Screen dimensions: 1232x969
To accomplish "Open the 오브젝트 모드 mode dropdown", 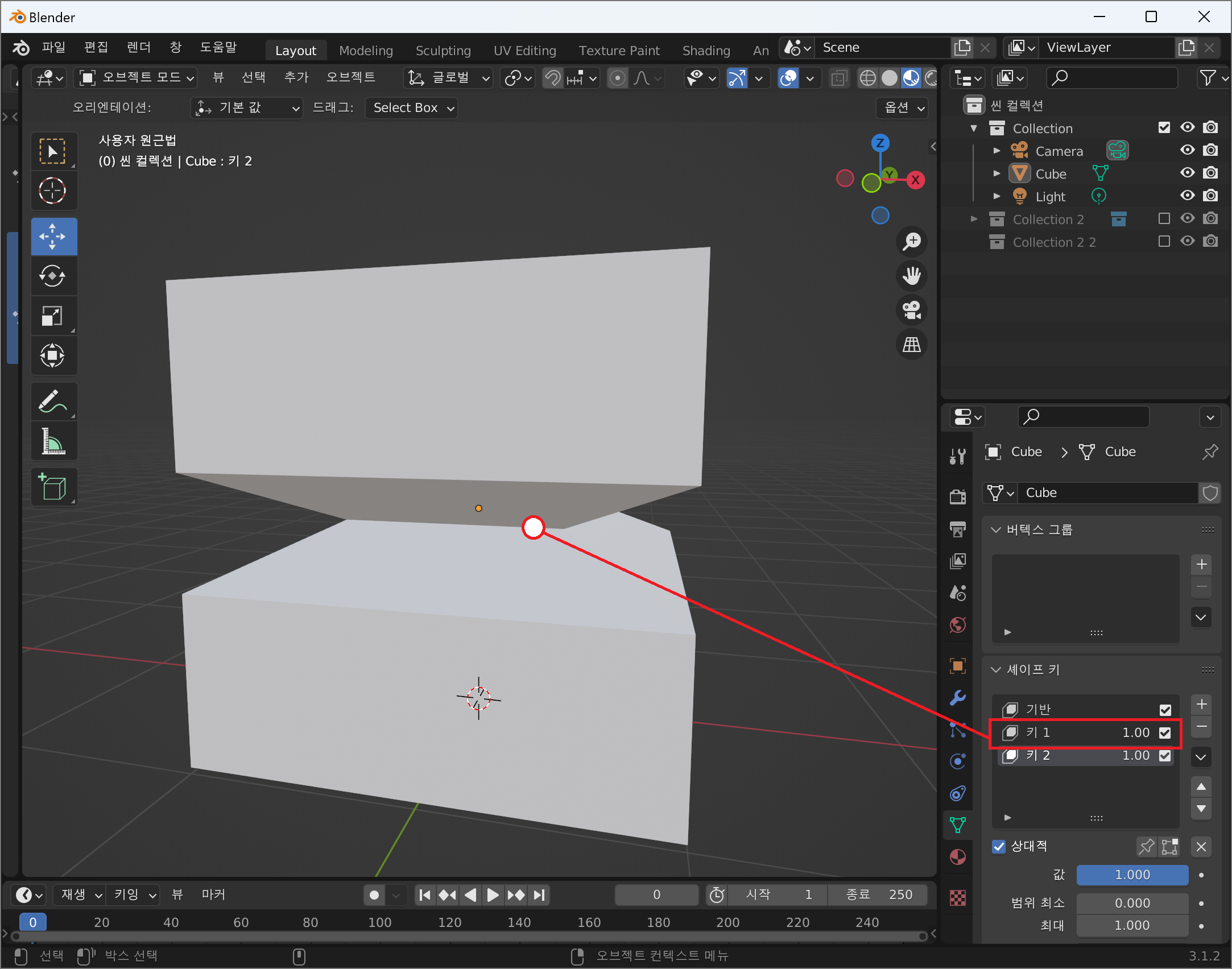I will (137, 78).
